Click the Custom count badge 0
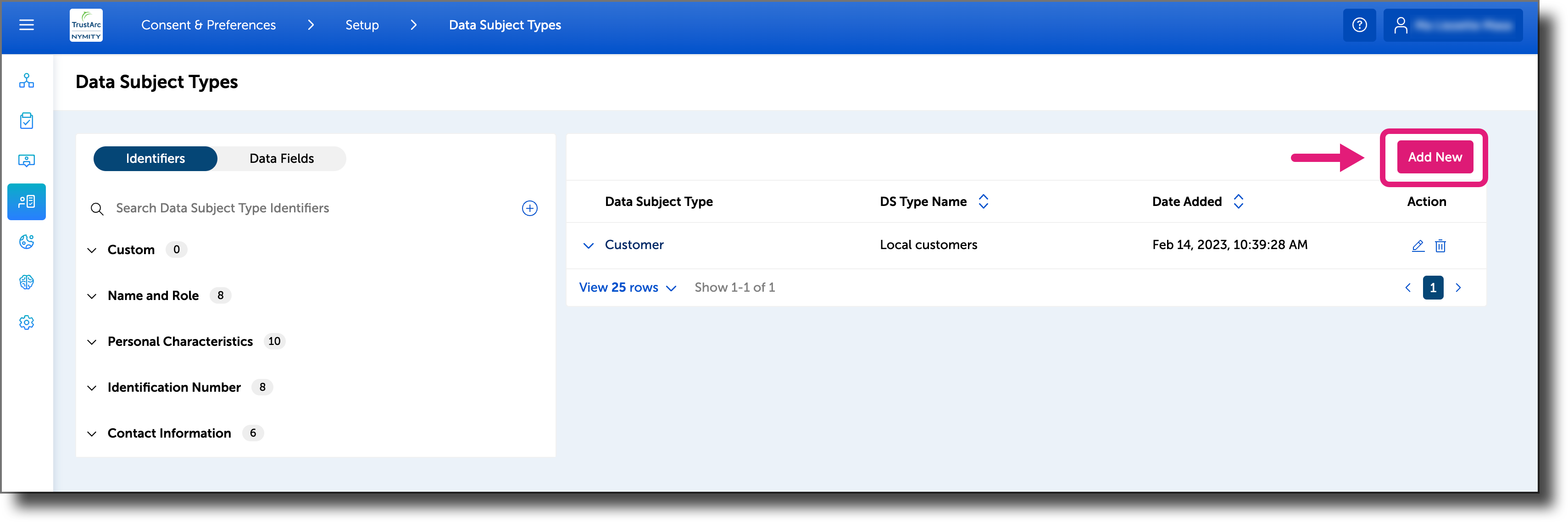The image size is (1568, 522). tap(177, 250)
